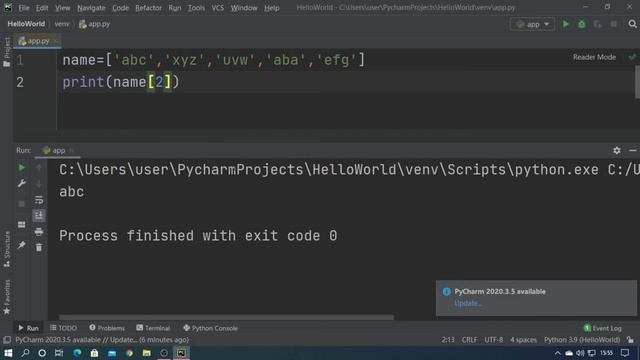640x360 pixels.
Task: Clear console output with trash icon
Action: [x=39, y=247]
